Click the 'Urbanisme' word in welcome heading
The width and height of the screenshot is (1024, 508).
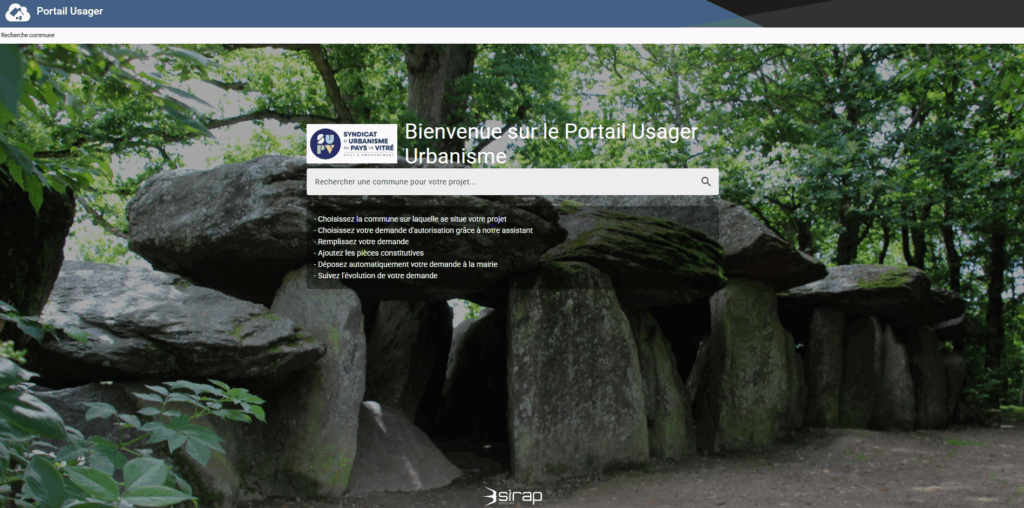455,156
